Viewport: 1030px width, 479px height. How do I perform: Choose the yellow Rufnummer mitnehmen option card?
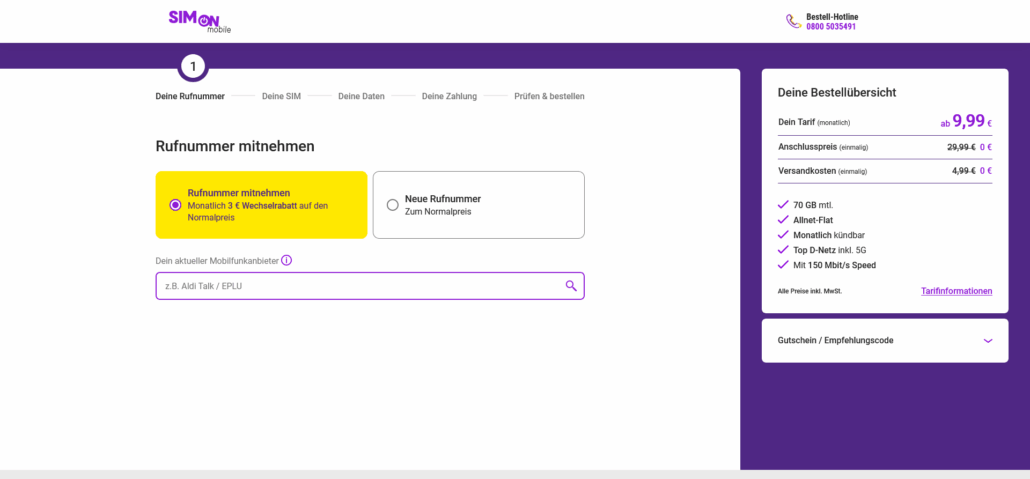[261, 205]
